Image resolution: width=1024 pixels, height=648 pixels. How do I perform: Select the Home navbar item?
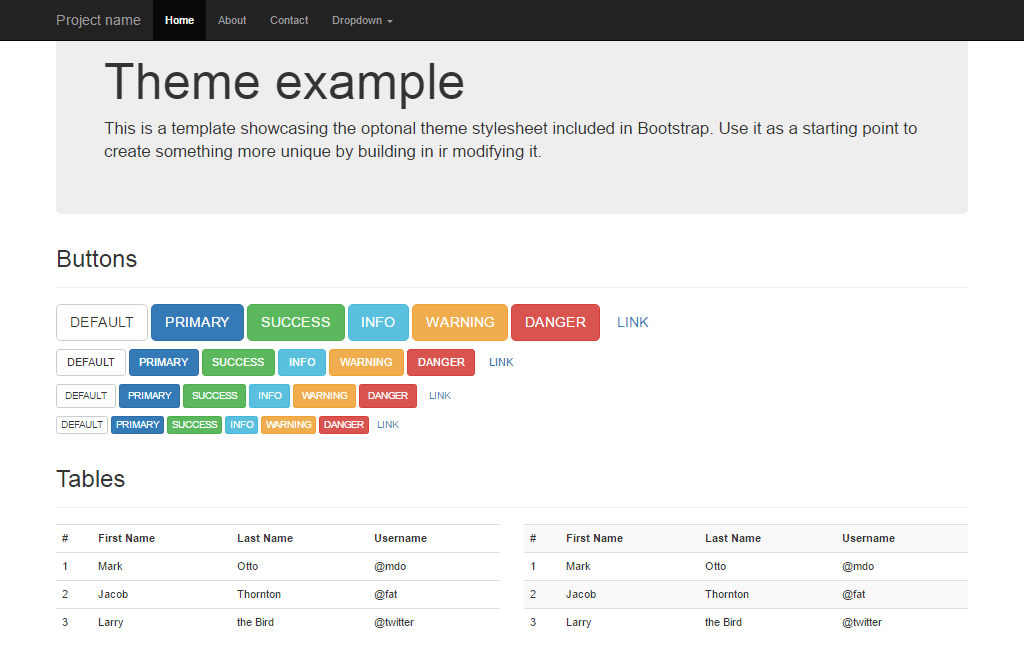coord(179,20)
